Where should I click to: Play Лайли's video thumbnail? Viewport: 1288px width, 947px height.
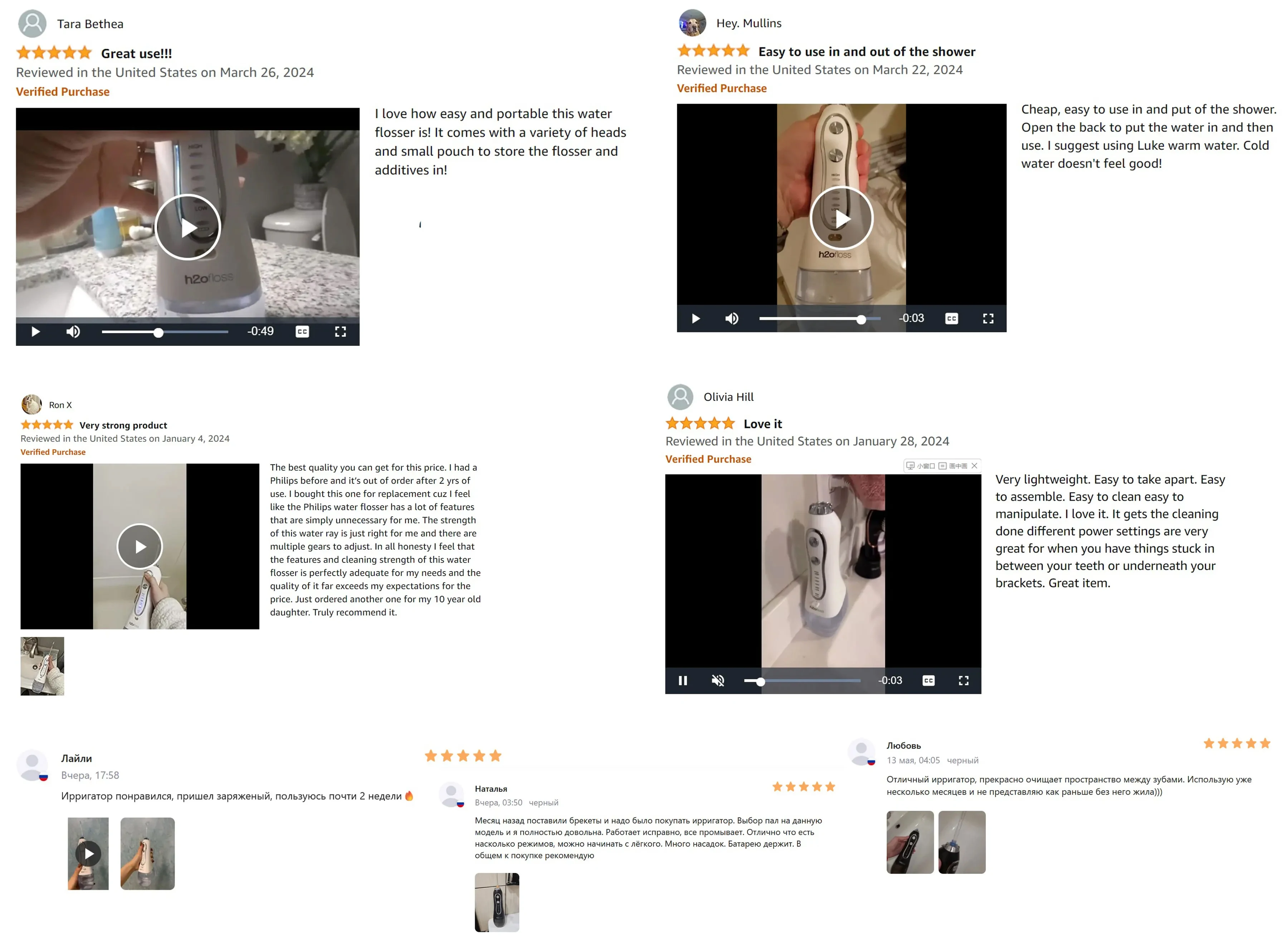(x=88, y=854)
